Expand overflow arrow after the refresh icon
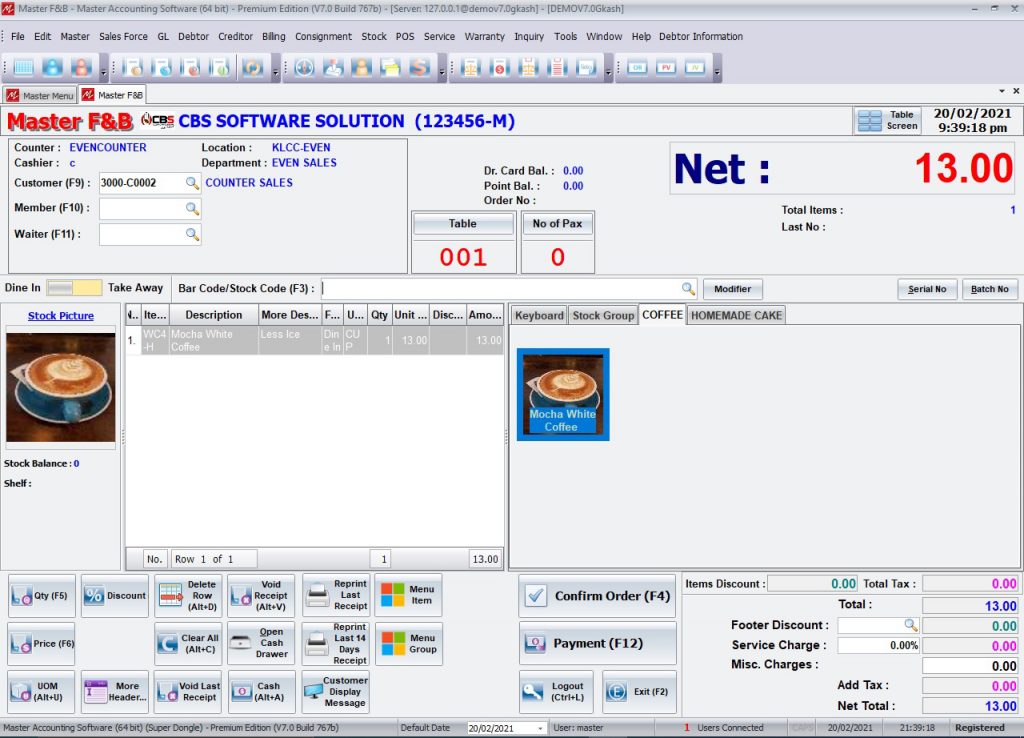The width and height of the screenshot is (1024, 738). [x=275, y=69]
